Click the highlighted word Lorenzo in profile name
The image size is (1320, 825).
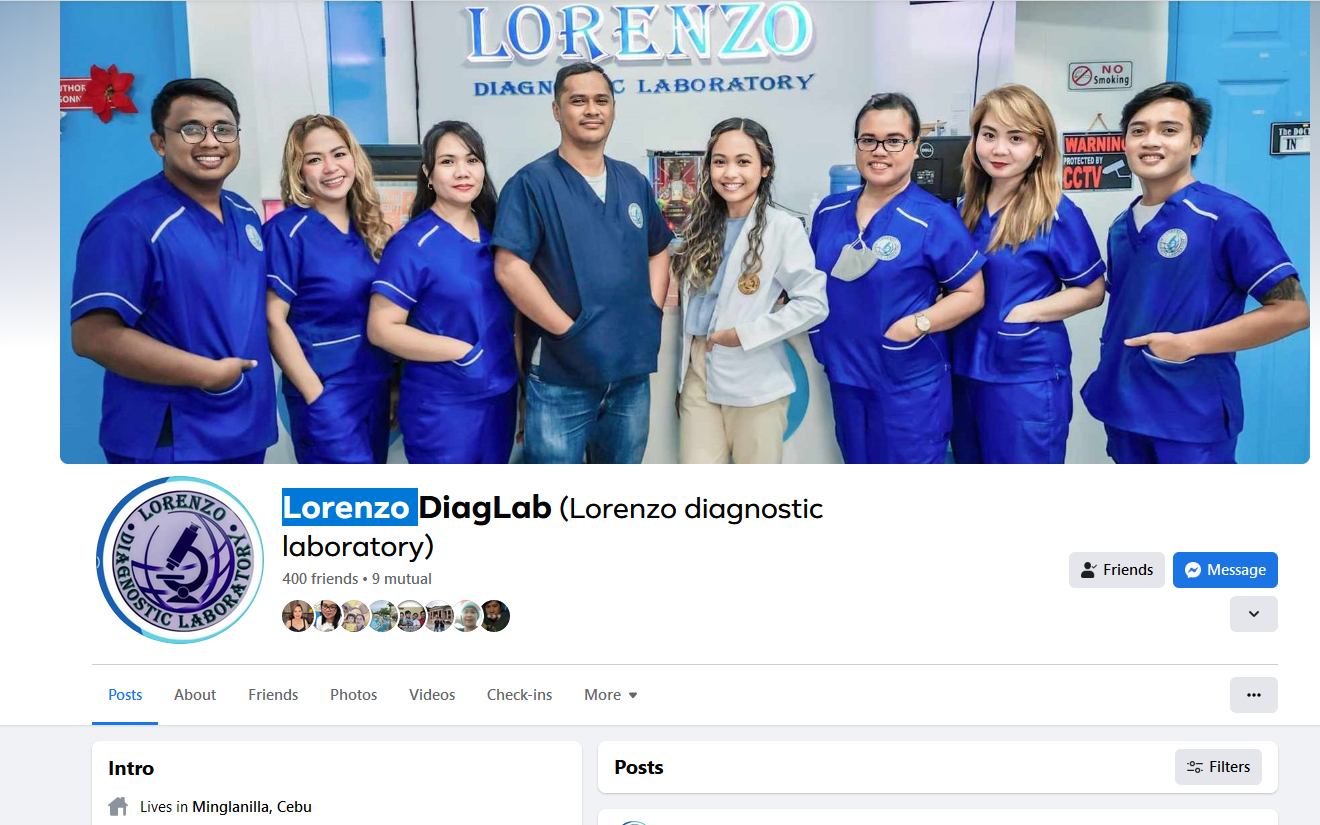pyautogui.click(x=348, y=508)
